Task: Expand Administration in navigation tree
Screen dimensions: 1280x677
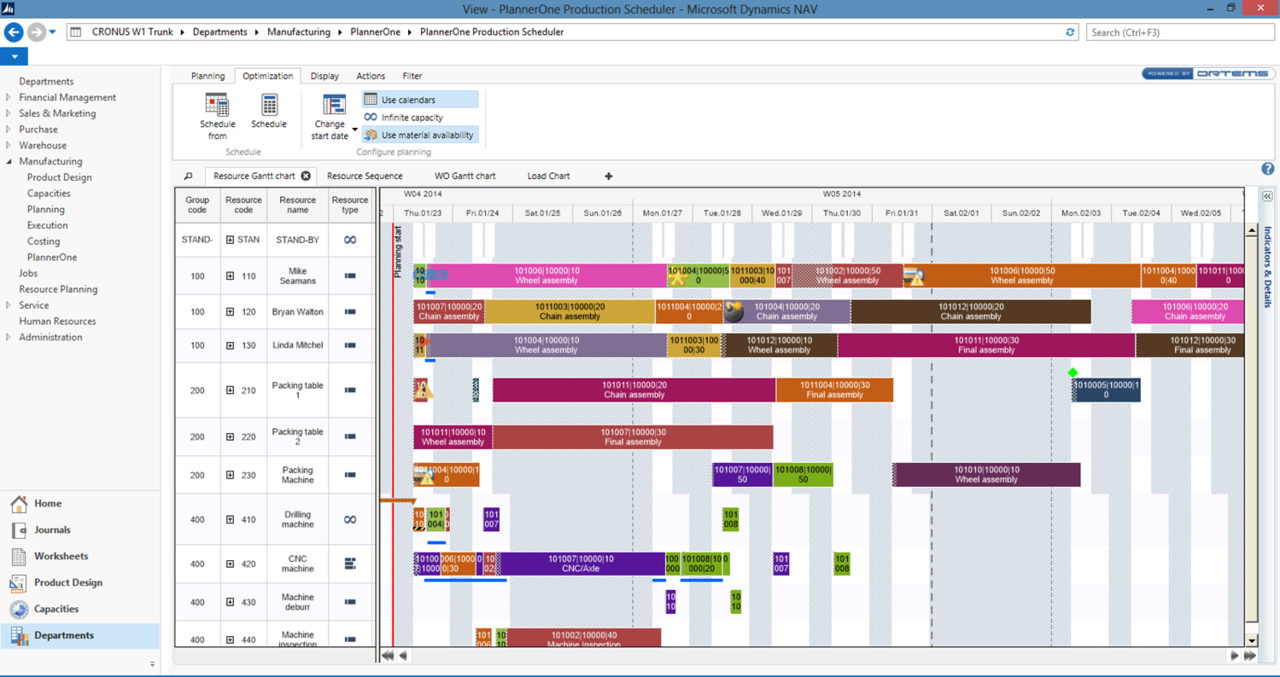Action: click(9, 338)
